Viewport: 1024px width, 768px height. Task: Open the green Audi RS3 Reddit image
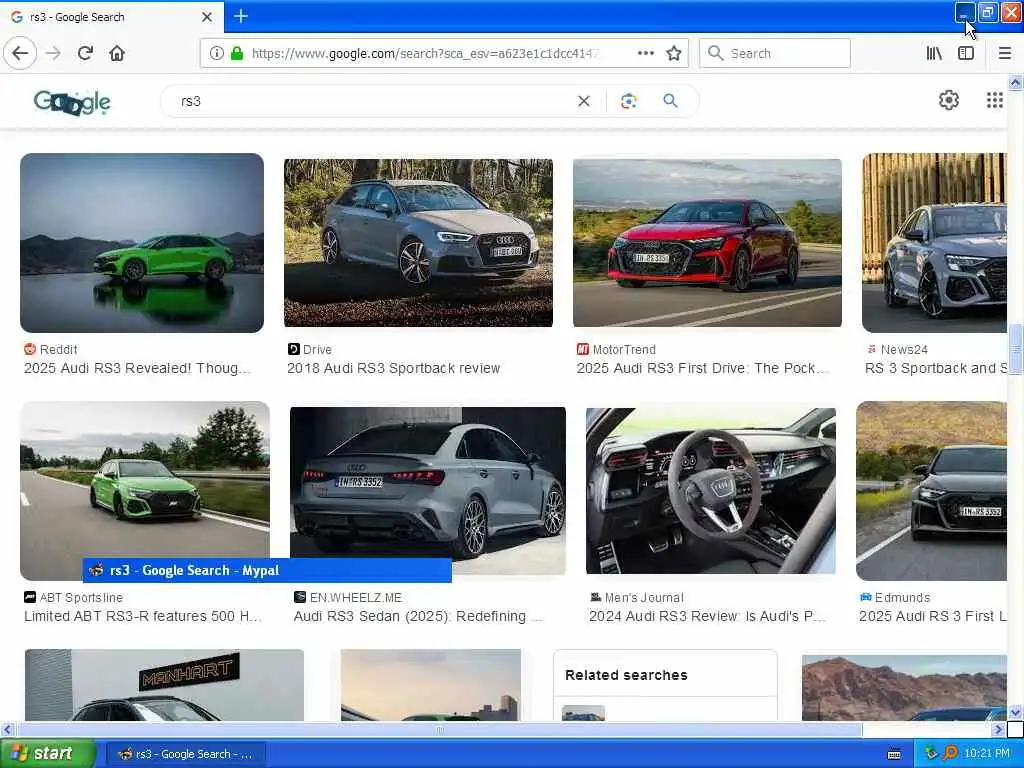142,243
